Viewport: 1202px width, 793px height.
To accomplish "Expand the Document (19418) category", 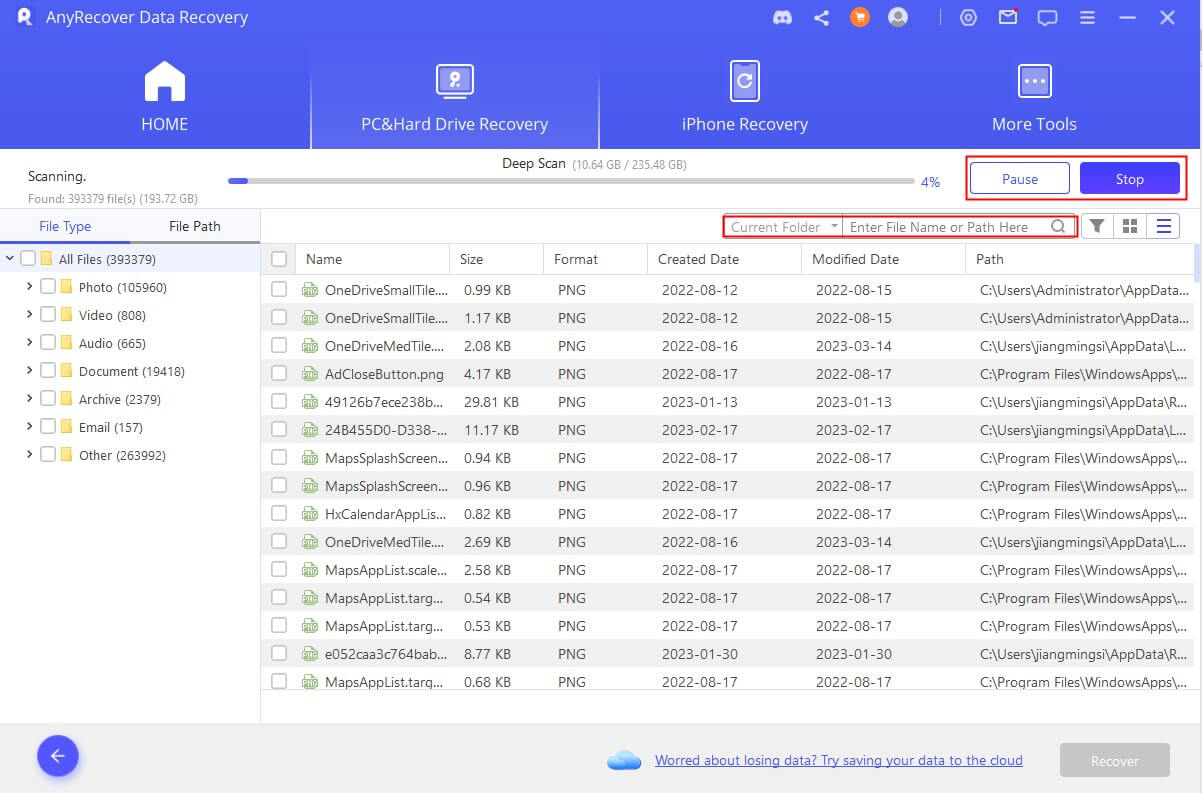I will 29,371.
